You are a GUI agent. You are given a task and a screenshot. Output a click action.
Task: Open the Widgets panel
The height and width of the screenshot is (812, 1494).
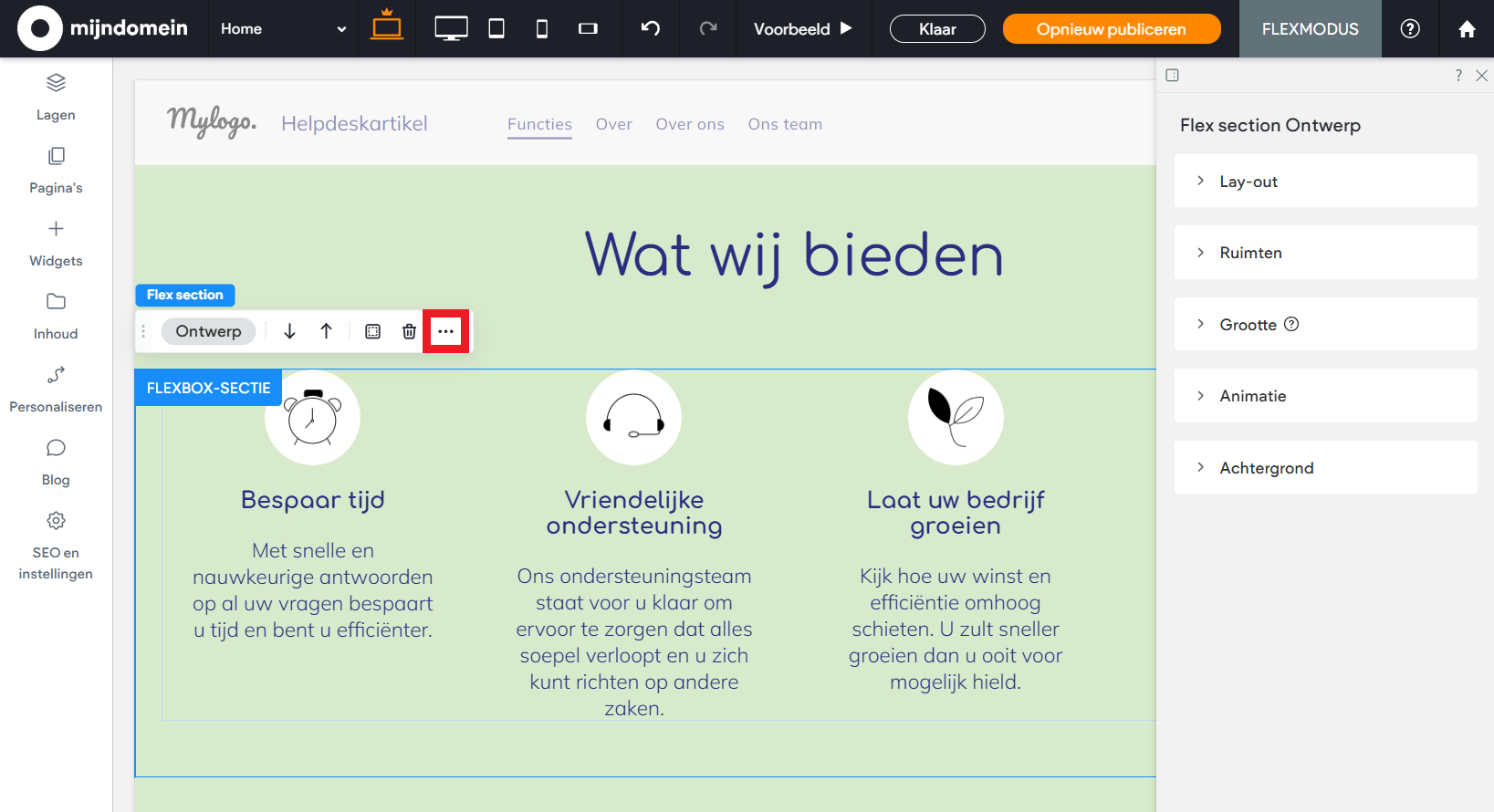(56, 243)
